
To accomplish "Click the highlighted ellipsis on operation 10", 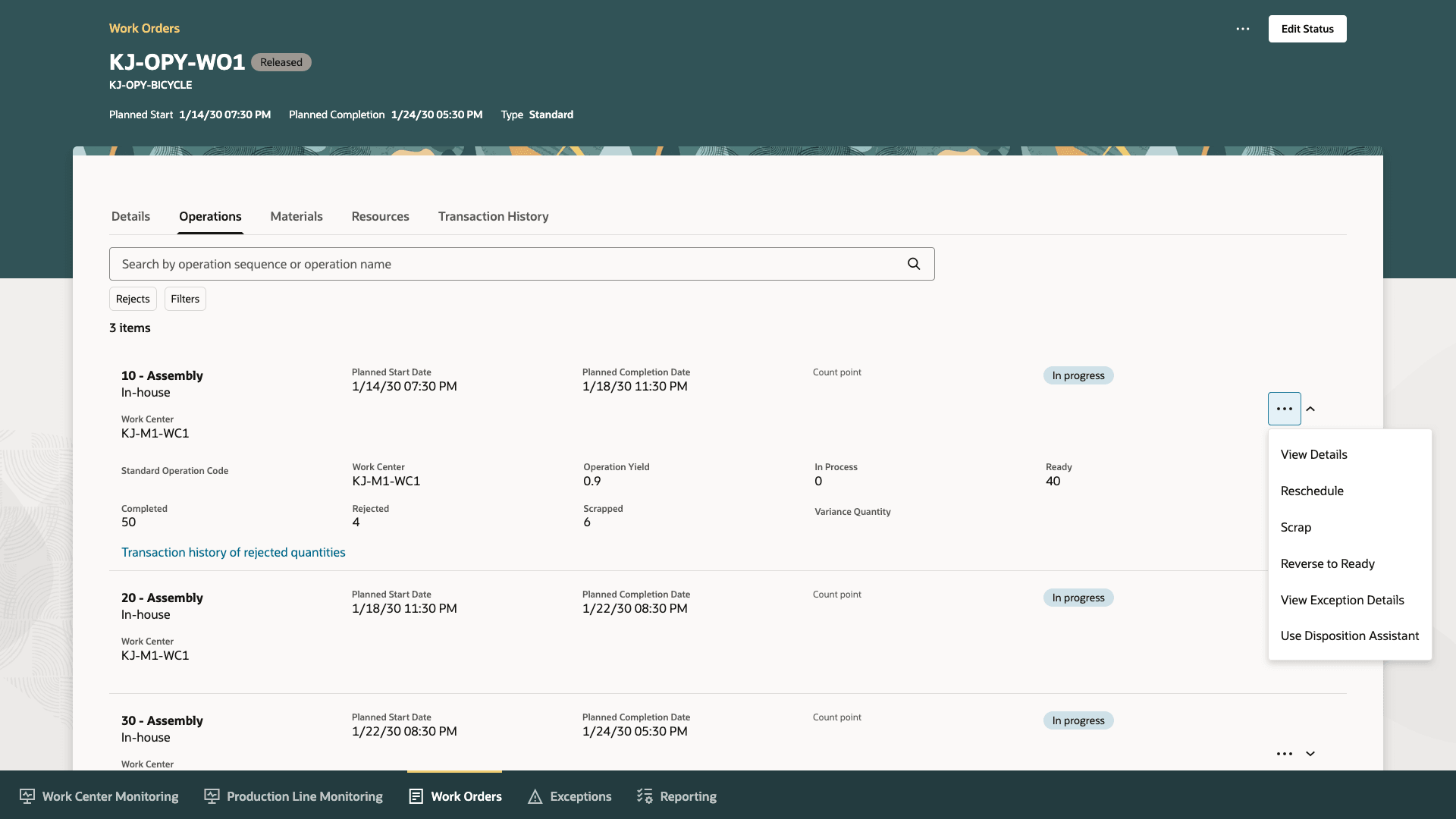I will (x=1284, y=408).
